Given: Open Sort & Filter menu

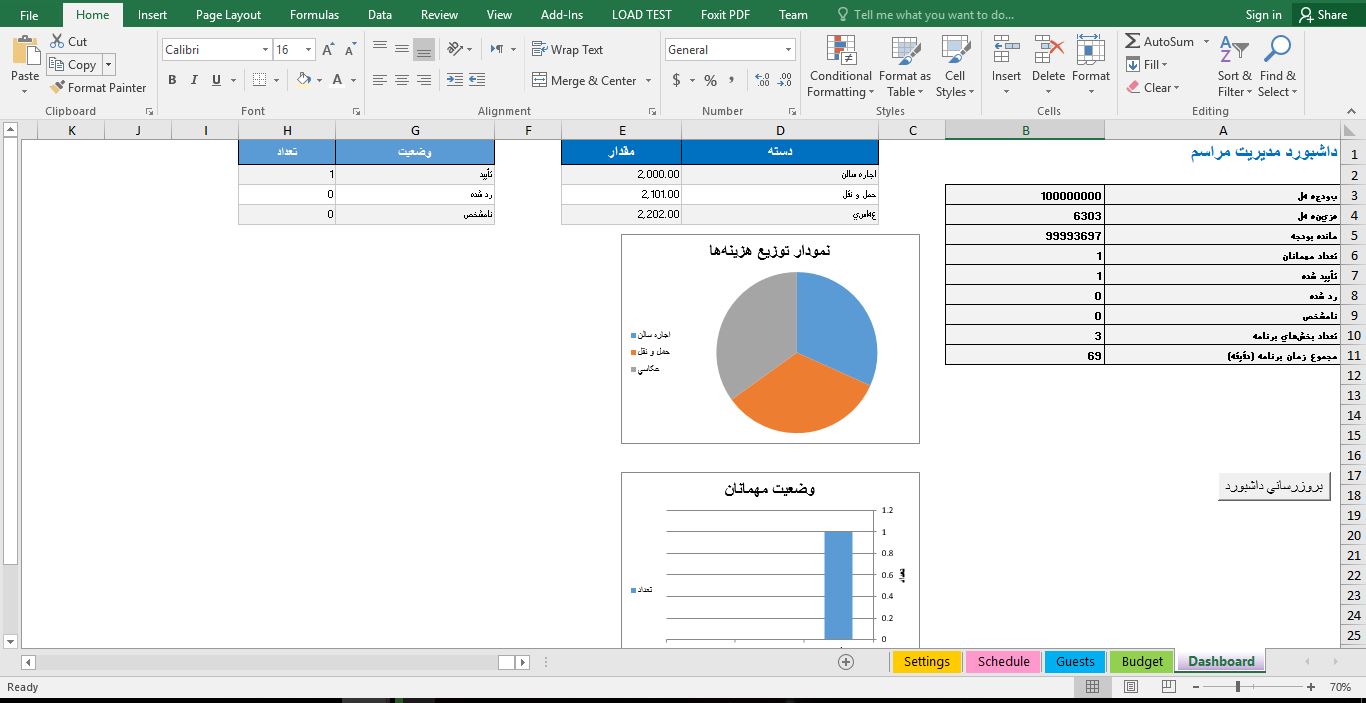Looking at the screenshot, I should click(x=1234, y=67).
